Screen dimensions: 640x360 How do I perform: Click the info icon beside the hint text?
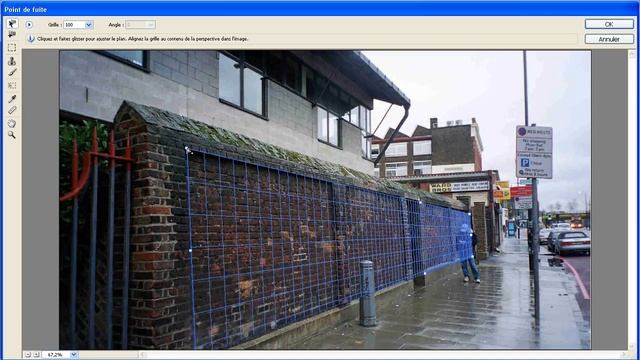click(31, 39)
